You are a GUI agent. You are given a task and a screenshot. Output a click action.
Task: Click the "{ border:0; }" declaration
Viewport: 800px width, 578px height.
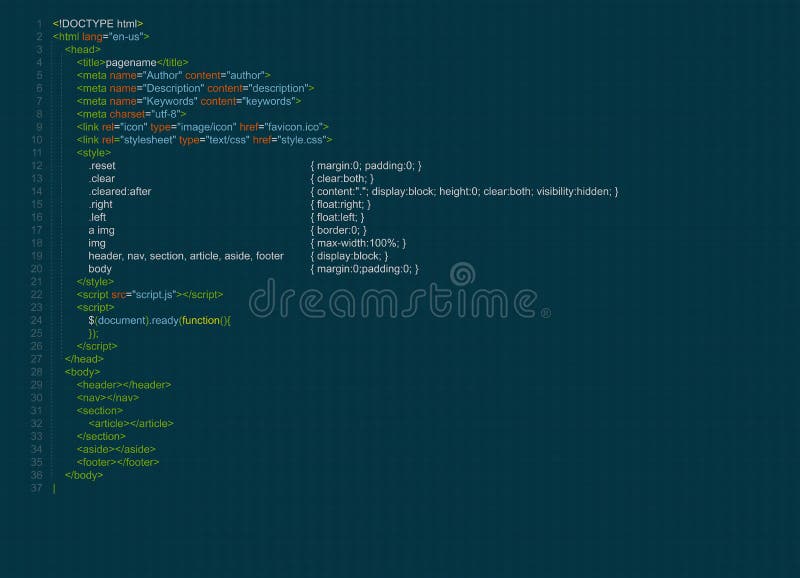(x=338, y=231)
